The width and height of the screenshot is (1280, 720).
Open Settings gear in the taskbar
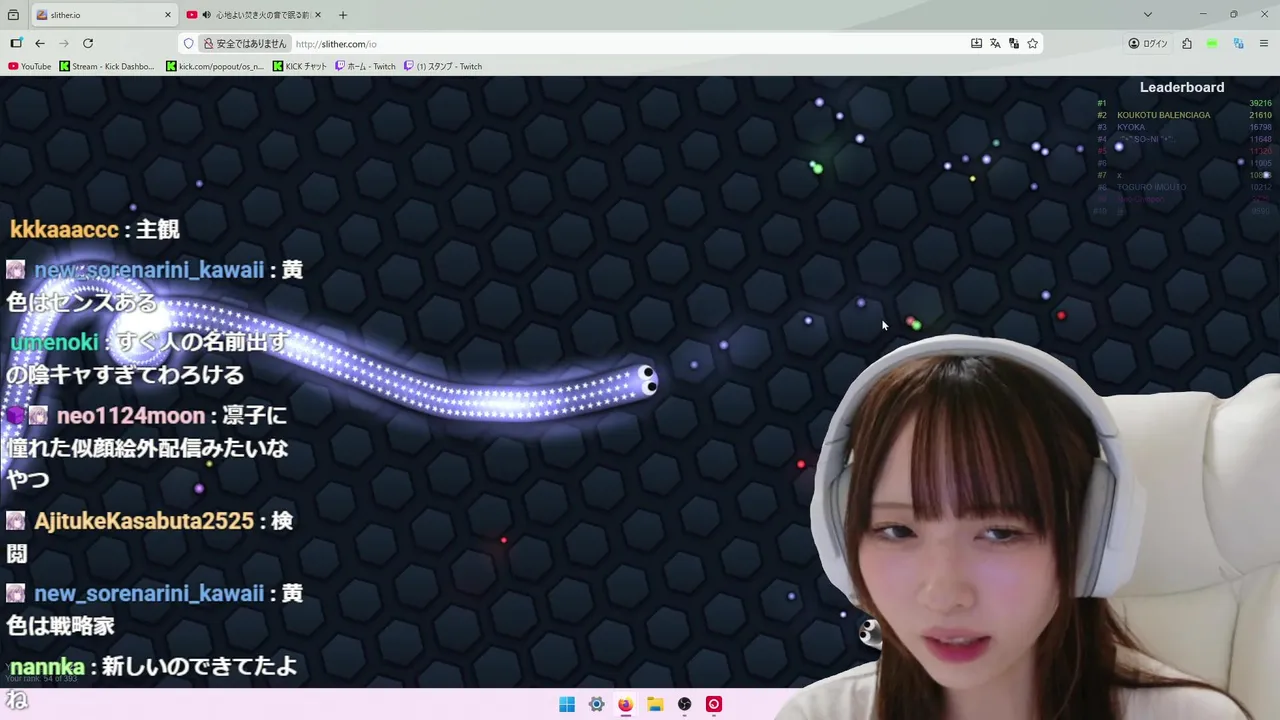[x=596, y=704]
